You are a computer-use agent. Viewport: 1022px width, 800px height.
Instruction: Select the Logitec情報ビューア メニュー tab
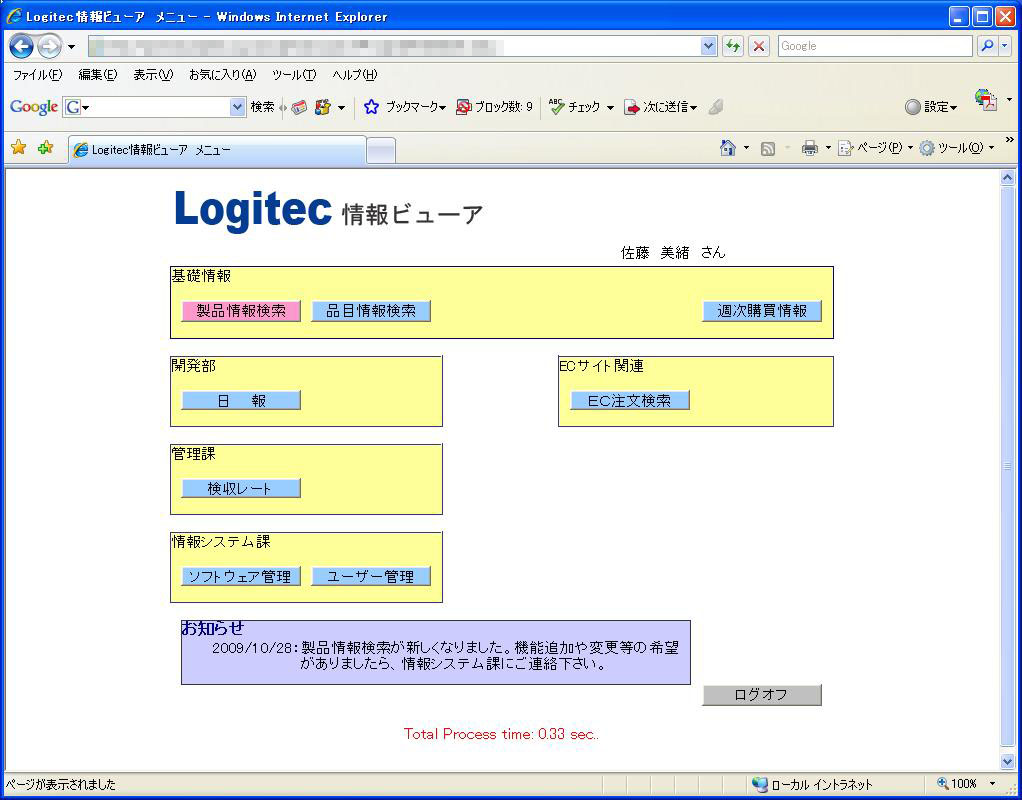pyautogui.click(x=217, y=150)
